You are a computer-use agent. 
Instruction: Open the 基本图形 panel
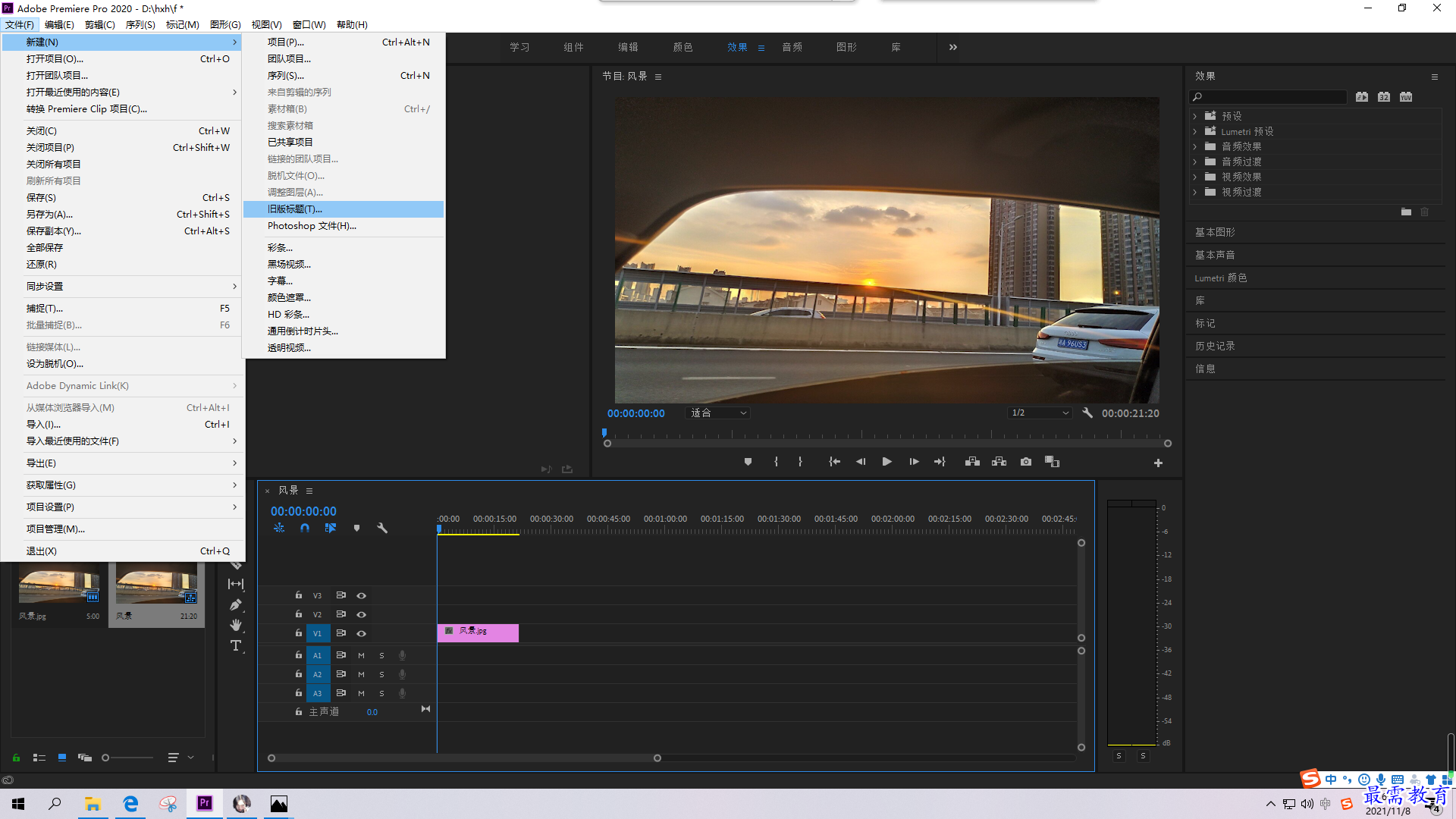(x=1215, y=232)
